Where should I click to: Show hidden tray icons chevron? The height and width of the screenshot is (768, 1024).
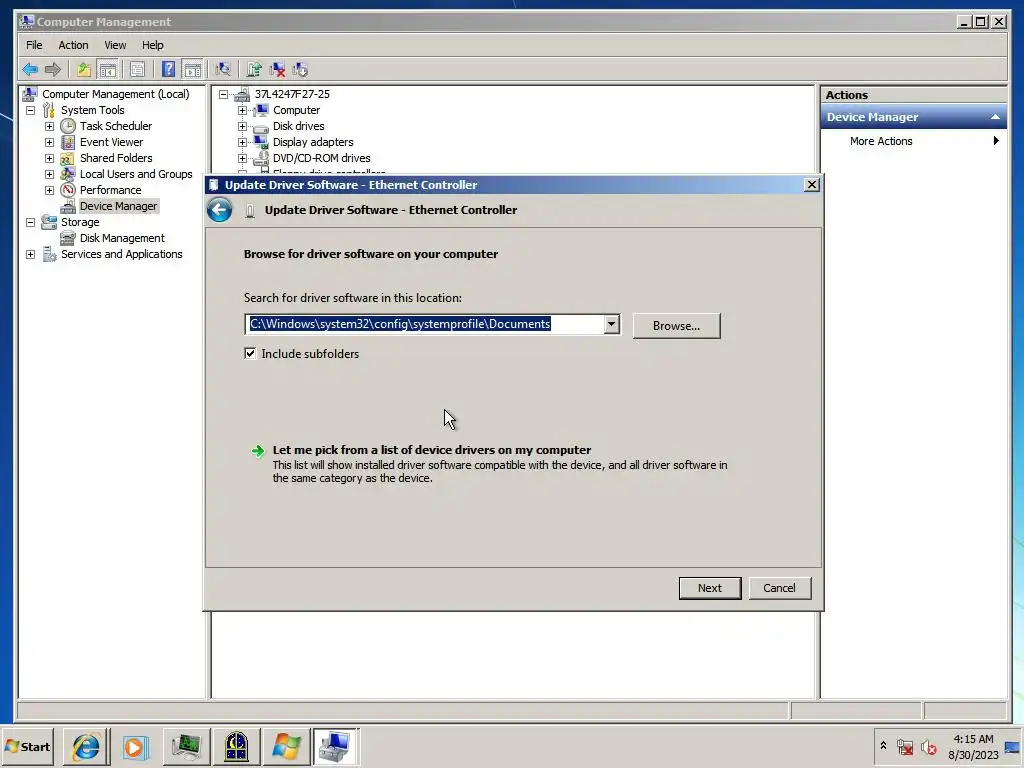pyautogui.click(x=883, y=746)
